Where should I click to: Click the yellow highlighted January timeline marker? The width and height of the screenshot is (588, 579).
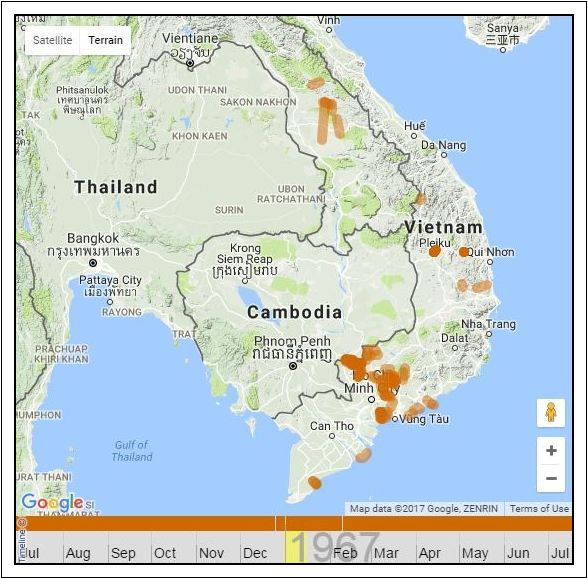[x=296, y=547]
